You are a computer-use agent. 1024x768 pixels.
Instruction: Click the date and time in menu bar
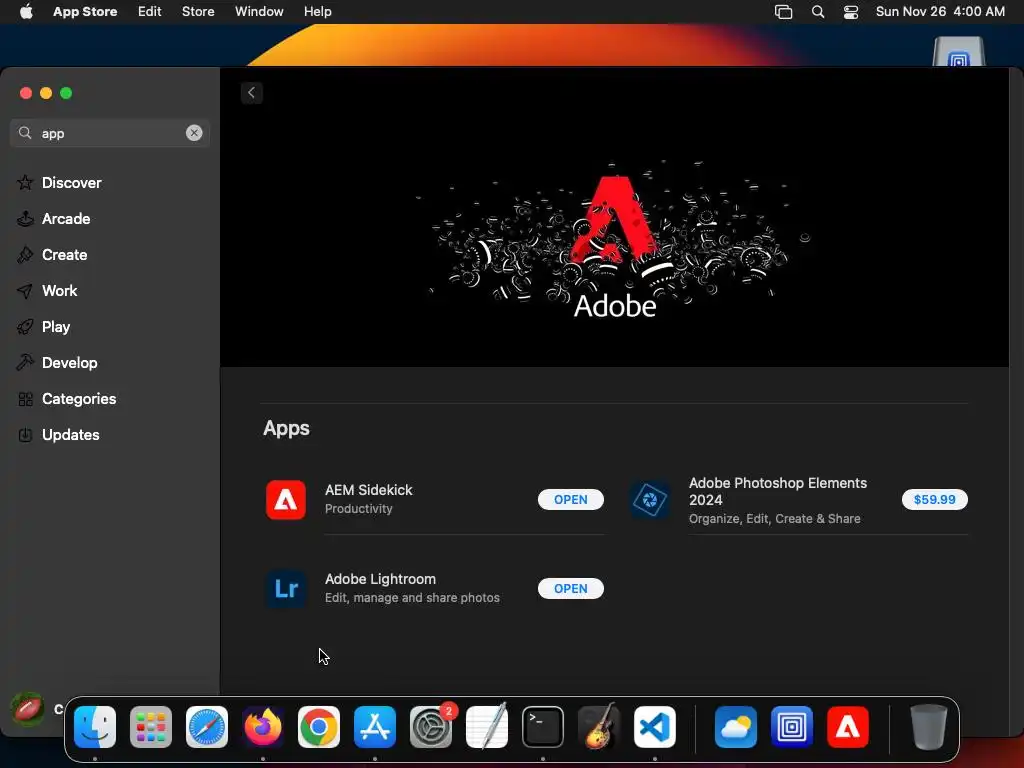pos(940,12)
